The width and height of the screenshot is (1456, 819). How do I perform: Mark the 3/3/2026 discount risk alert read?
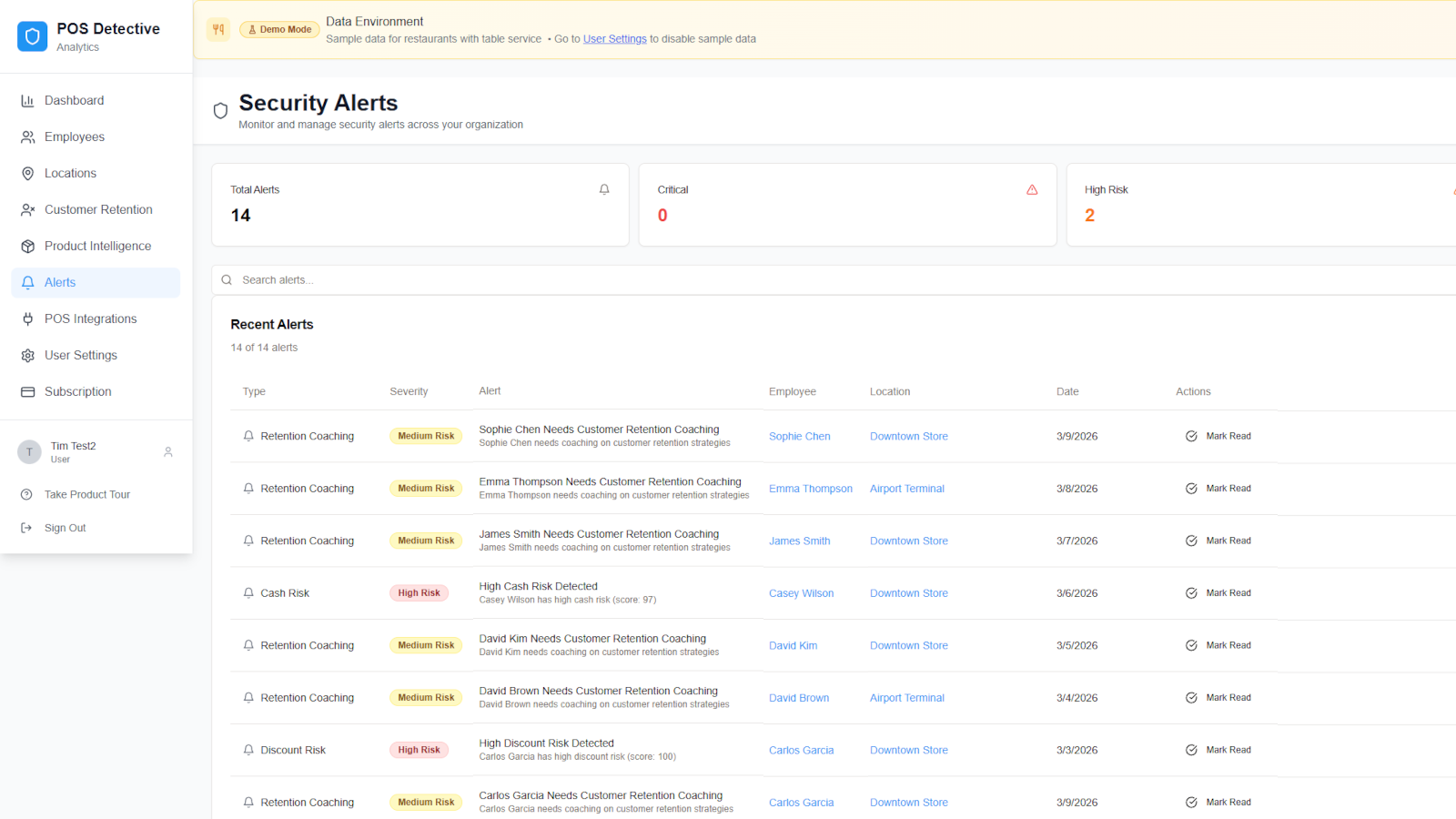coord(1218,750)
